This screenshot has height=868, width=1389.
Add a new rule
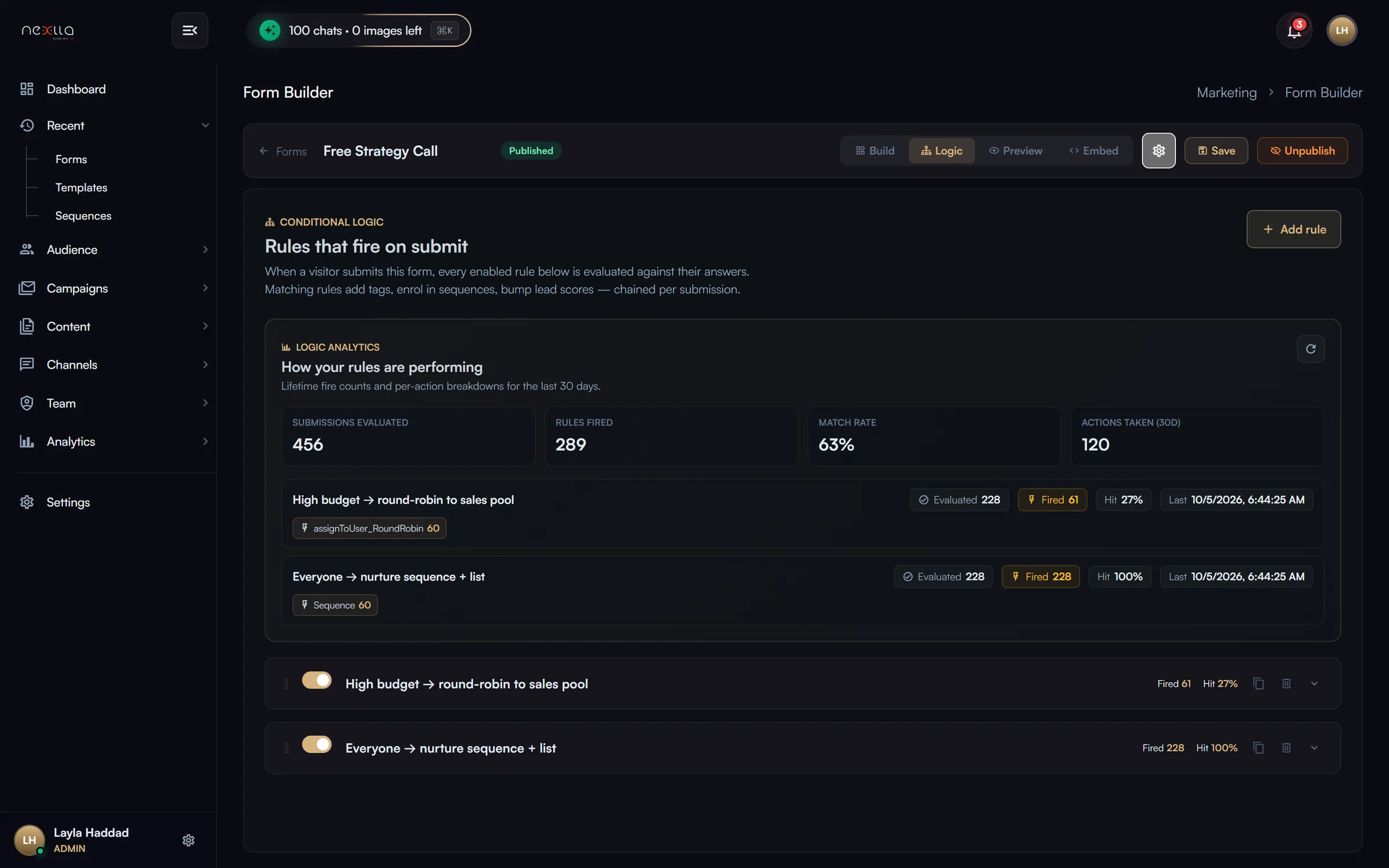(1294, 229)
